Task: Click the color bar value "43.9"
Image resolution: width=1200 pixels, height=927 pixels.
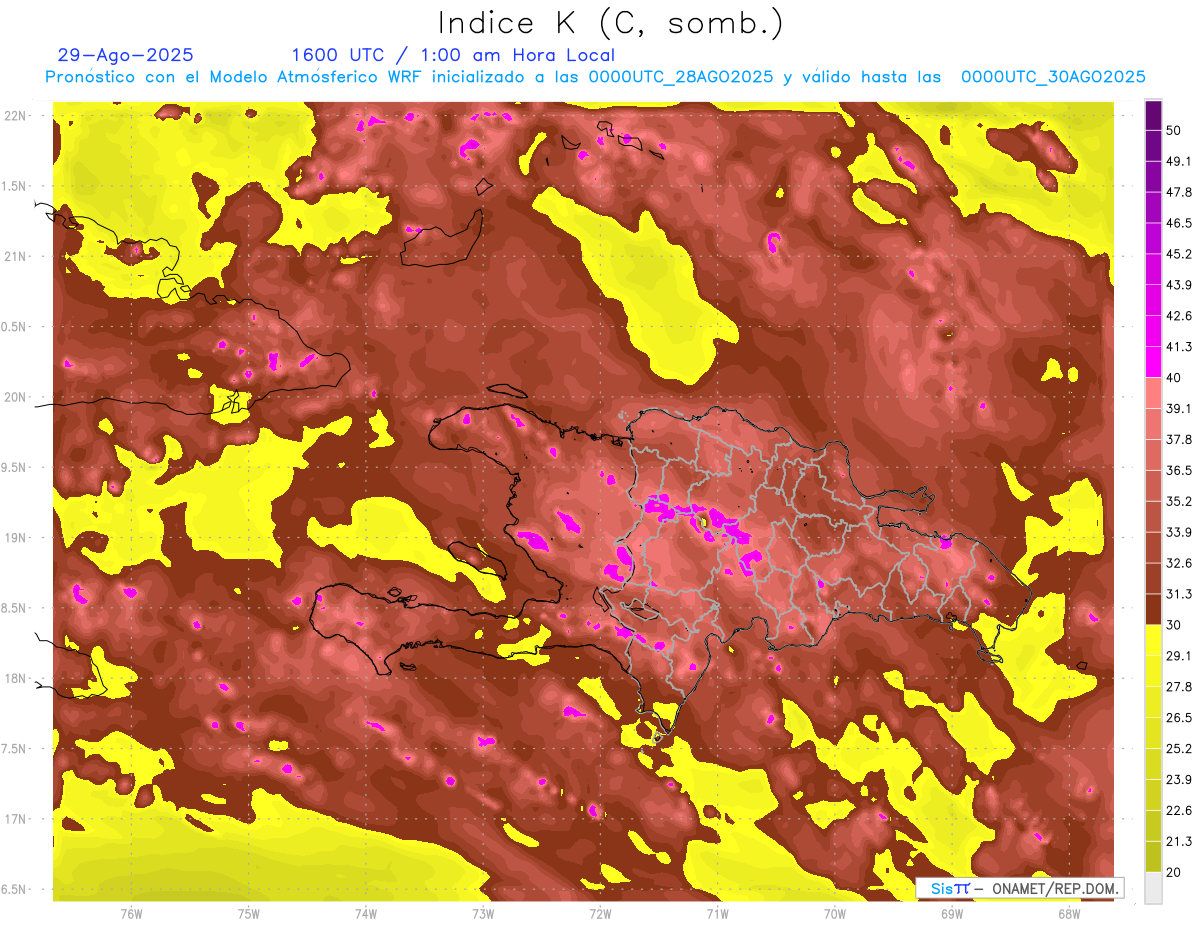Action: [1178, 285]
